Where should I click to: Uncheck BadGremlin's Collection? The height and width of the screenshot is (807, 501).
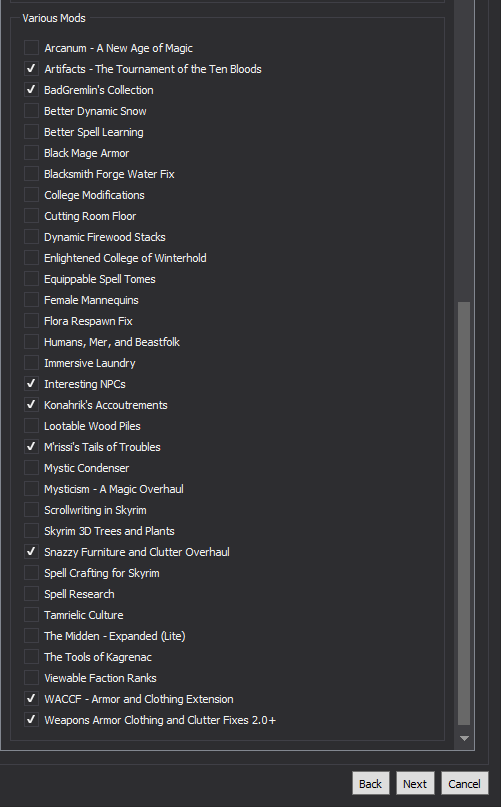(31, 90)
